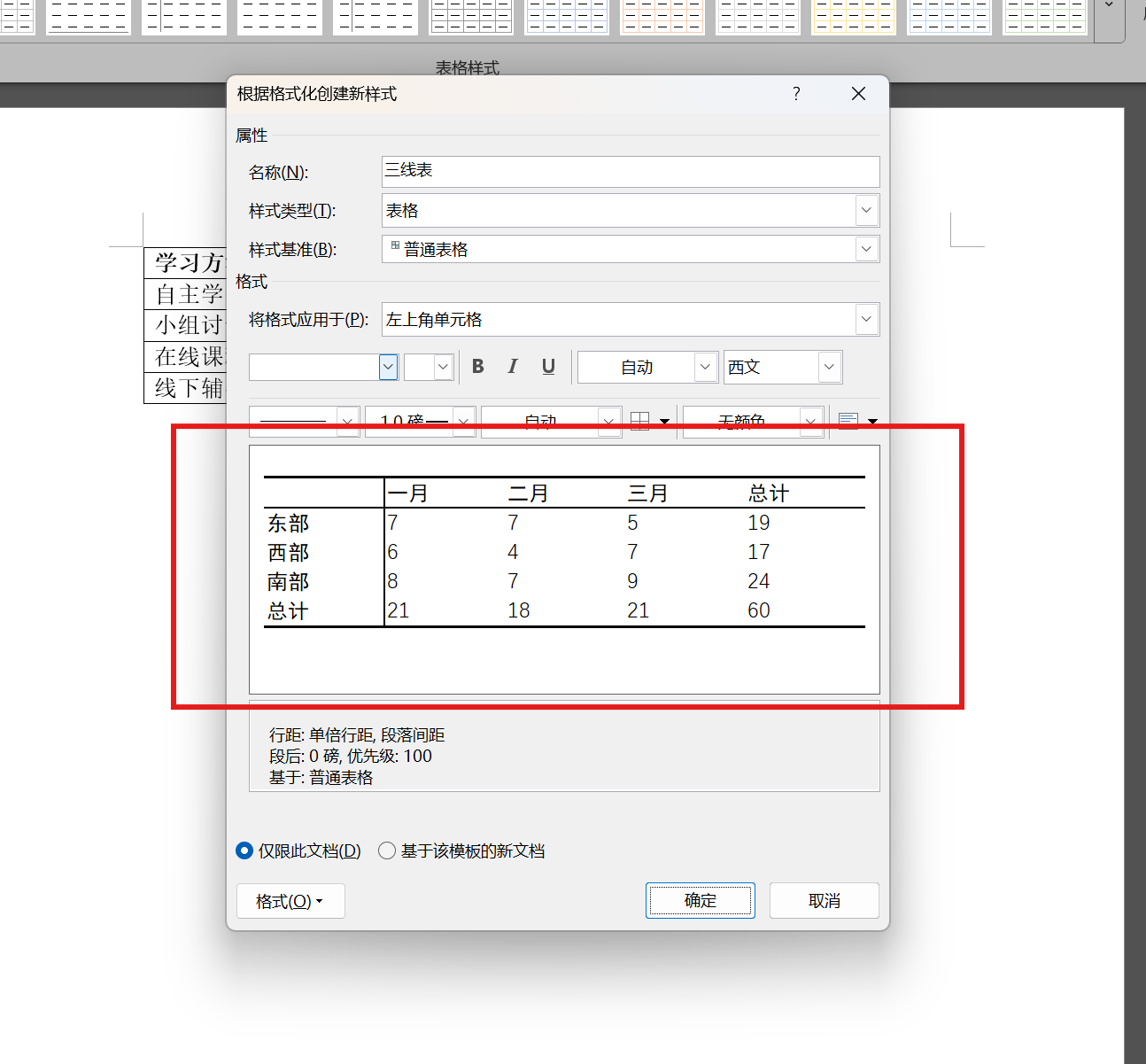Expand the table styles gallery arrow

pyautogui.click(x=1109, y=9)
